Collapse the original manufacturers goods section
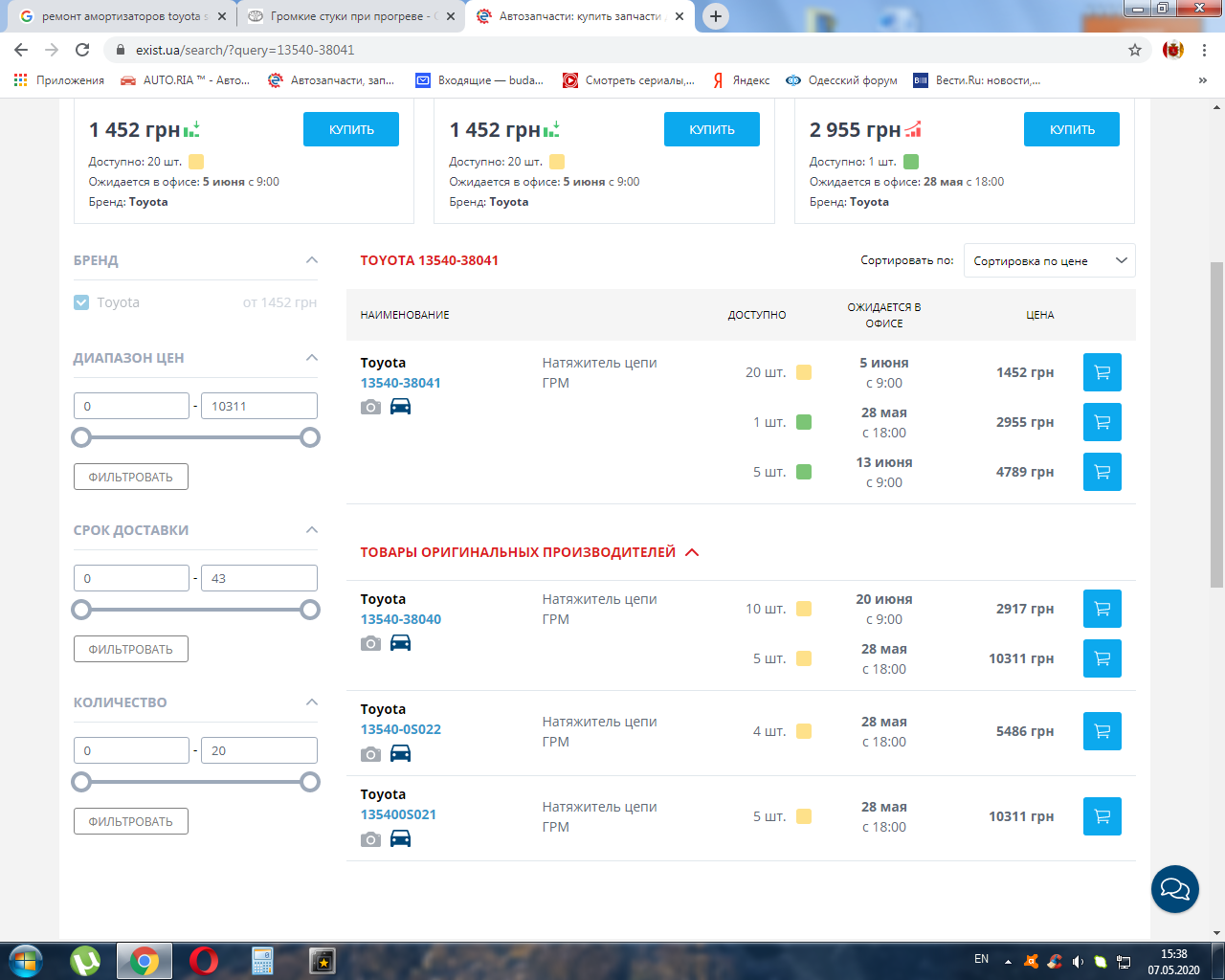Image resolution: width=1225 pixels, height=980 pixels. (x=693, y=552)
